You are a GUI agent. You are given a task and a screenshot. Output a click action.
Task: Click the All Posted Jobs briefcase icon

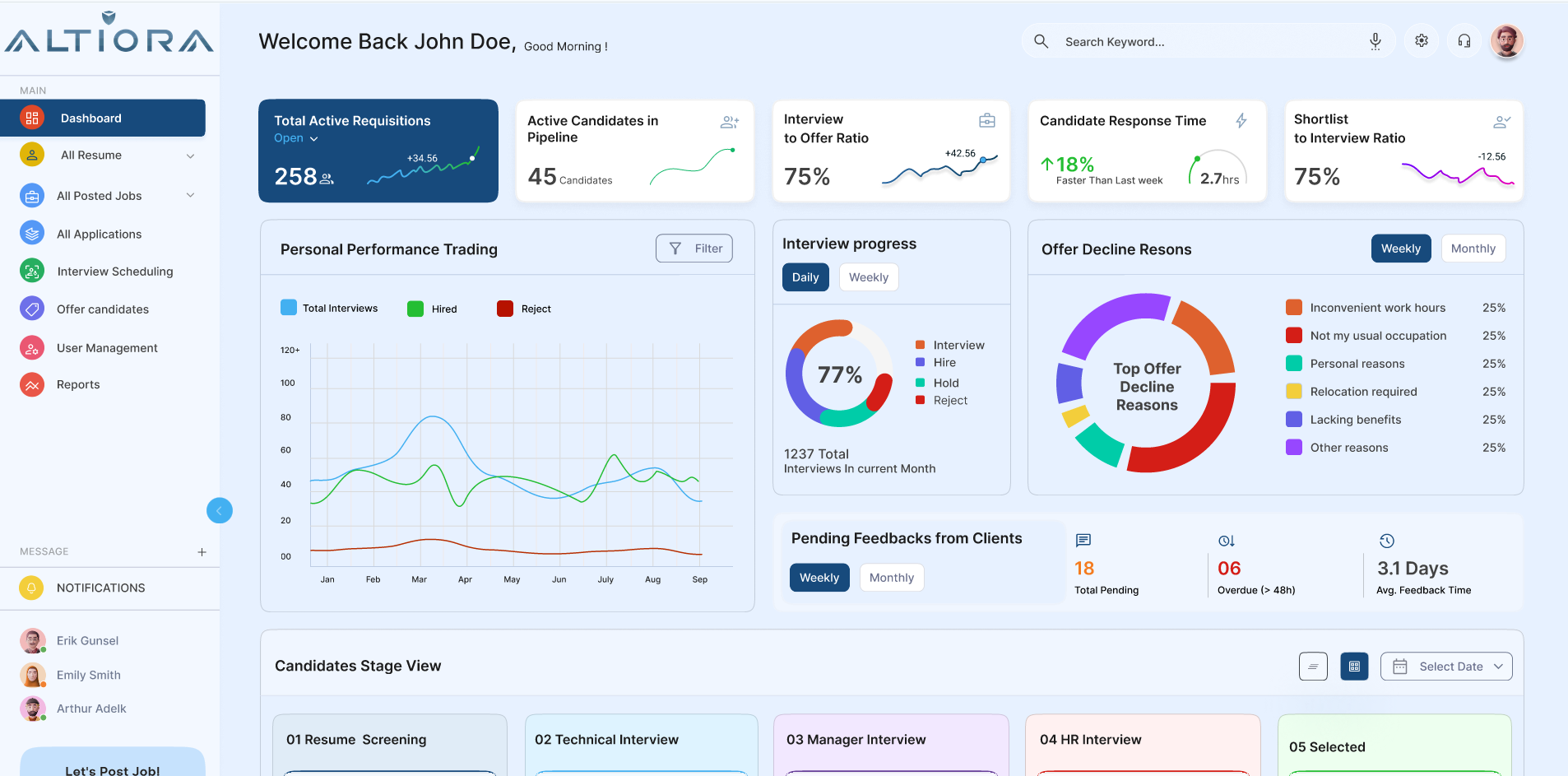(32, 195)
